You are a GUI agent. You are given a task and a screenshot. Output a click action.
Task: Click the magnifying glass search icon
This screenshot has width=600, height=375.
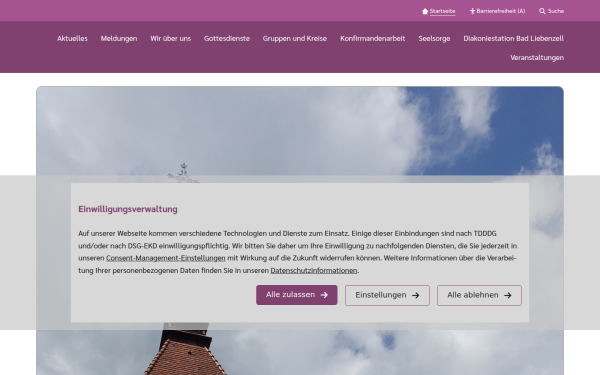(x=542, y=11)
